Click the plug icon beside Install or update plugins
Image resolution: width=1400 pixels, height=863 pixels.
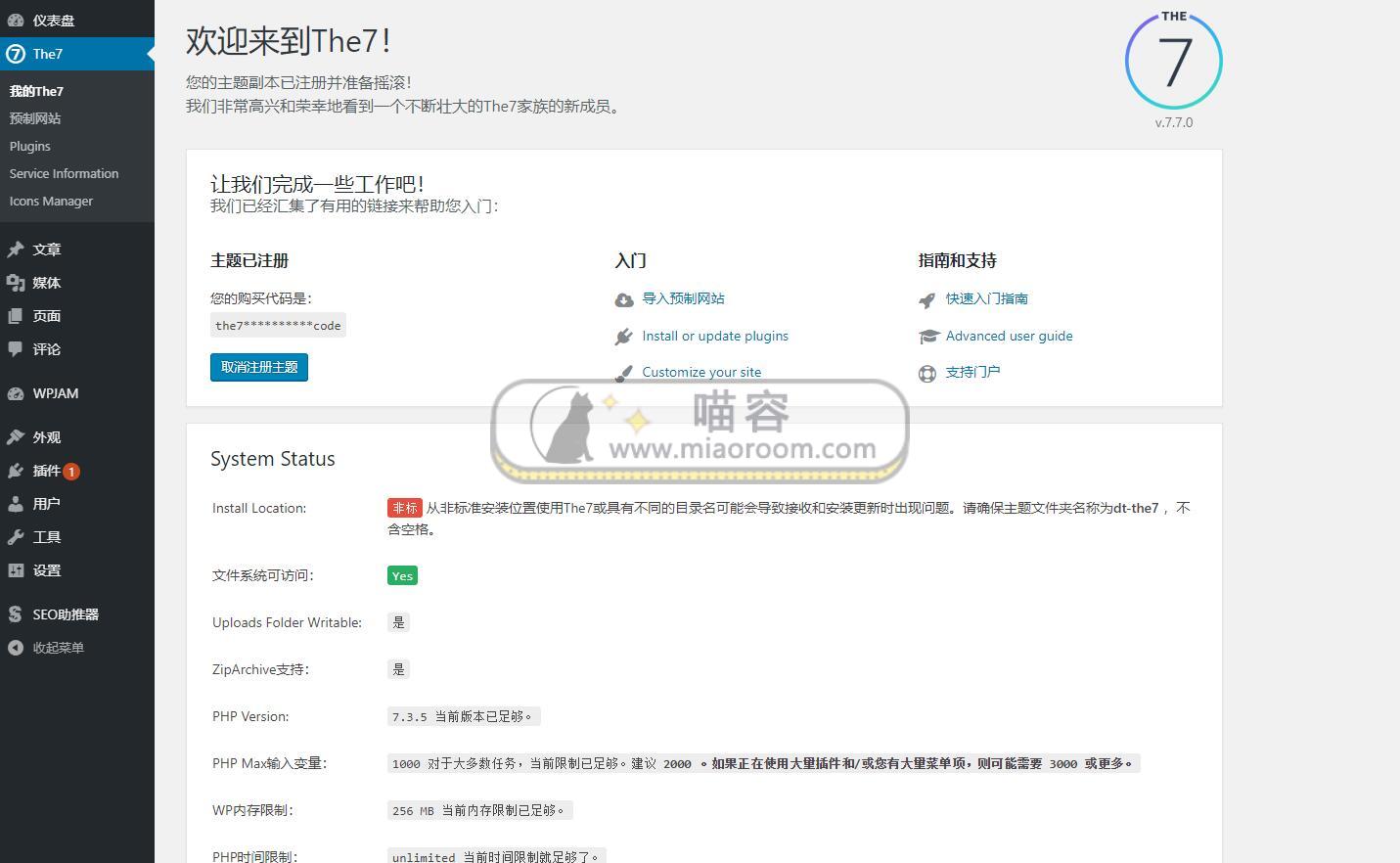[x=623, y=337]
